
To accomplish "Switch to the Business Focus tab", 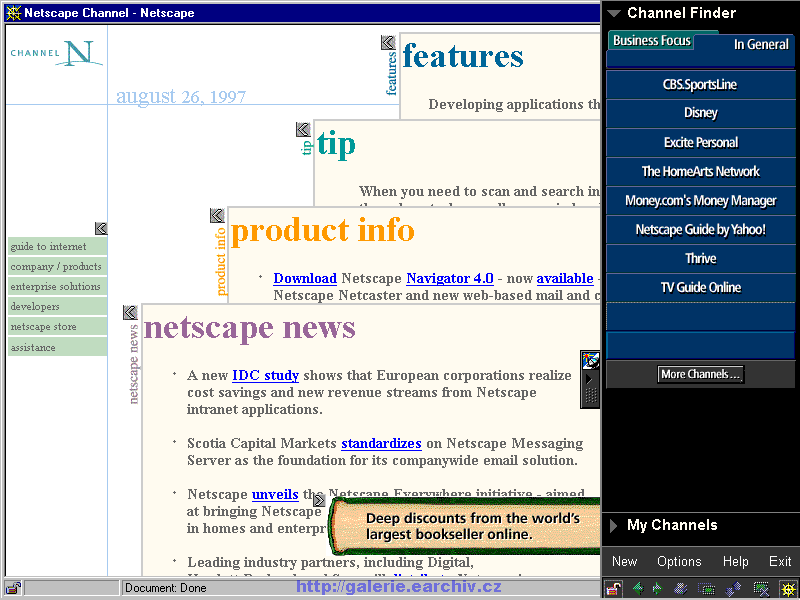I will pos(652,40).
